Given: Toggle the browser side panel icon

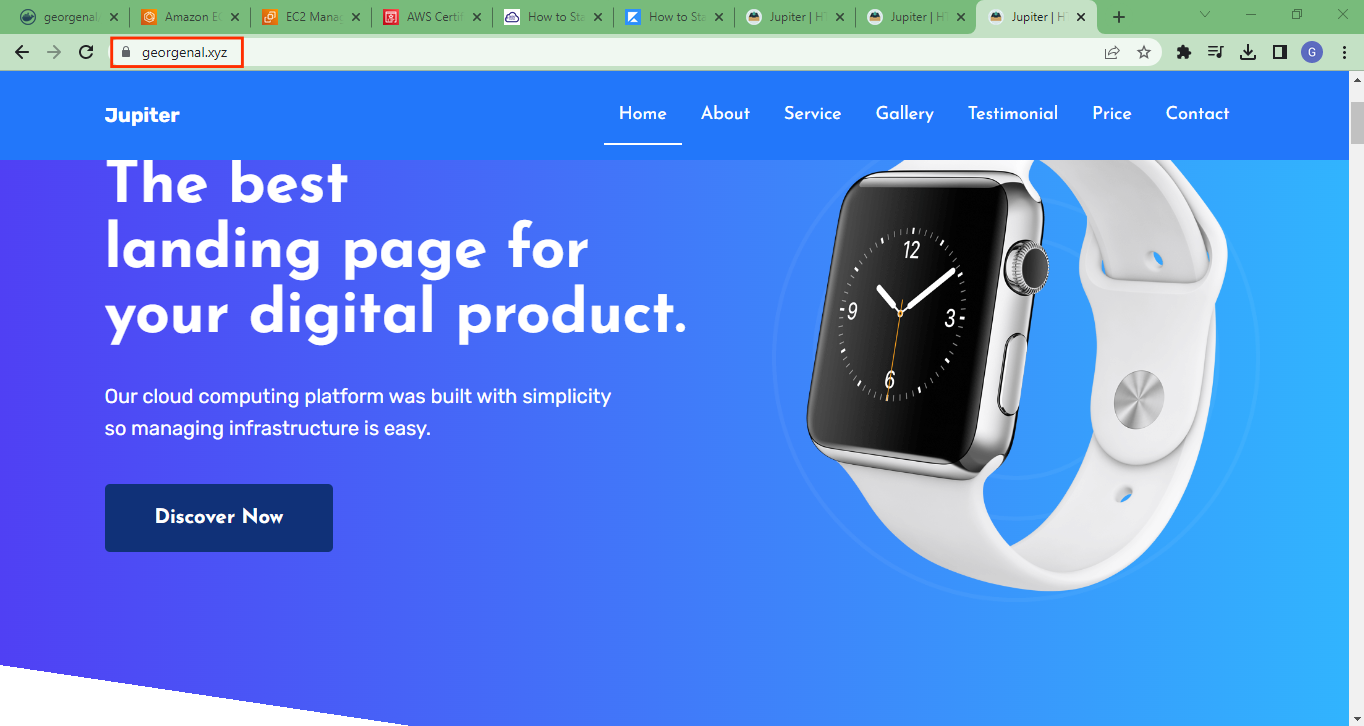Looking at the screenshot, I should 1280,53.
